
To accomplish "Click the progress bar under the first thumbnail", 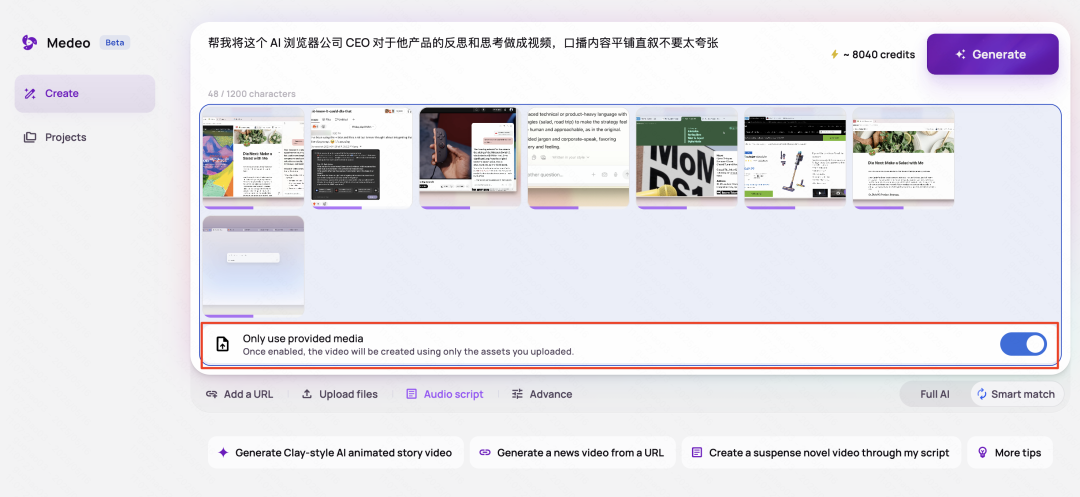I will pyautogui.click(x=227, y=207).
